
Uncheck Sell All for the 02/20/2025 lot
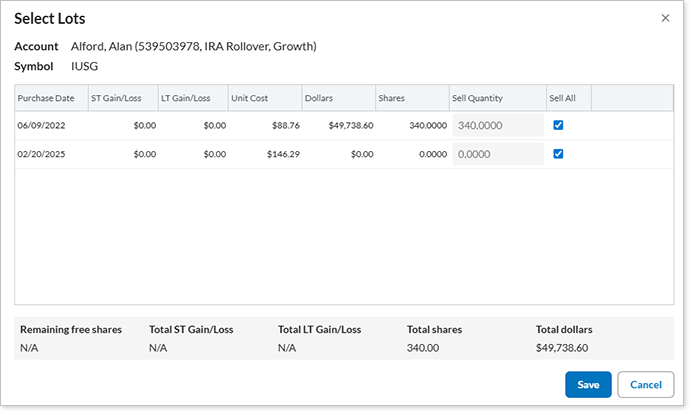pyautogui.click(x=558, y=154)
